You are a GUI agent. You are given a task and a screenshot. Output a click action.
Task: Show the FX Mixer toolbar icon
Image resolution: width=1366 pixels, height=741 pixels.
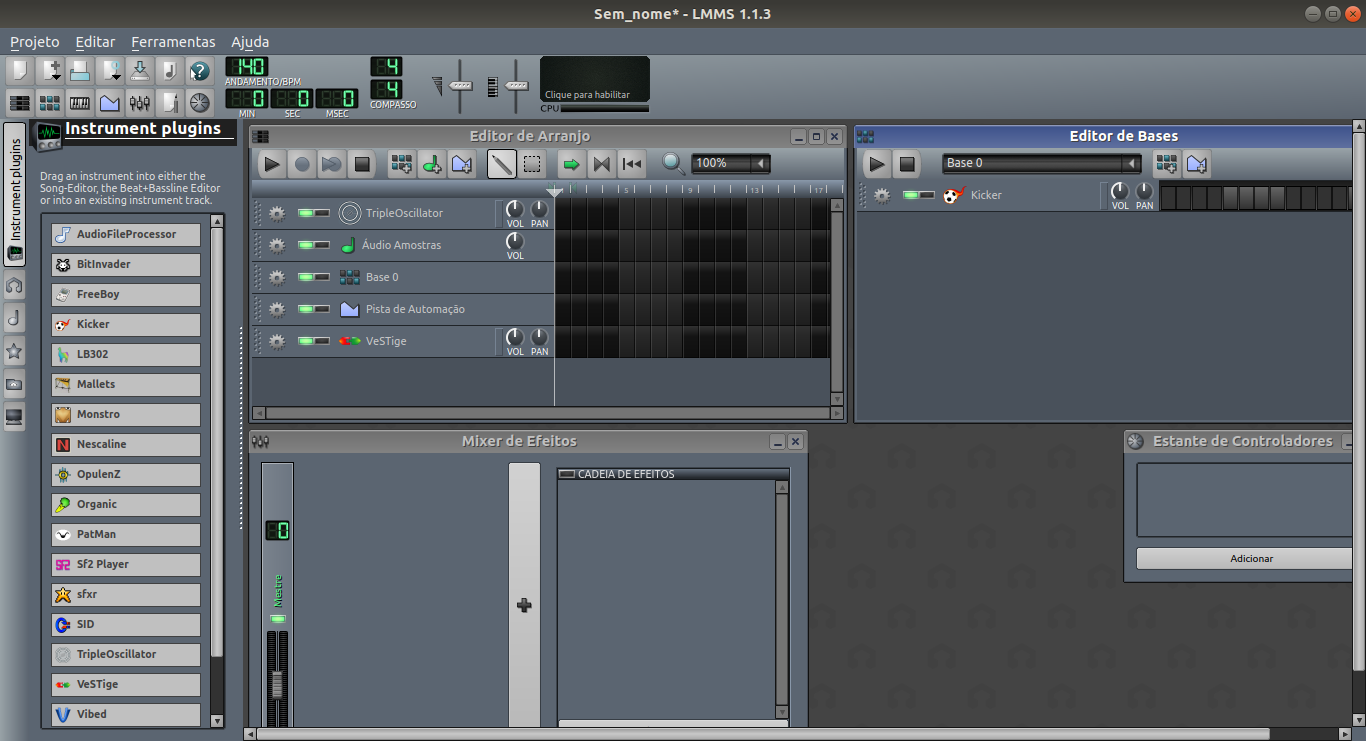click(140, 102)
